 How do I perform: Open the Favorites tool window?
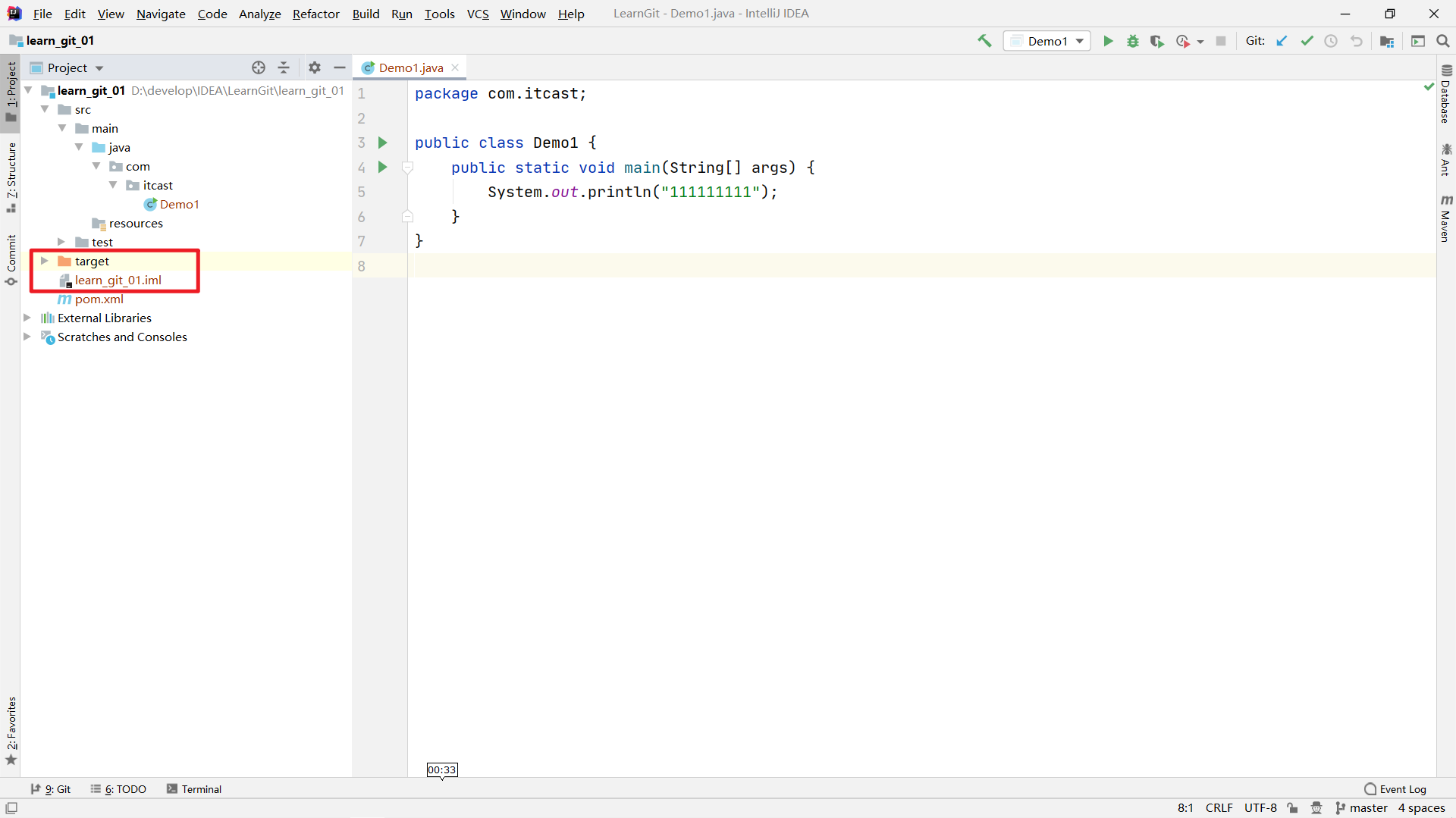(x=11, y=731)
